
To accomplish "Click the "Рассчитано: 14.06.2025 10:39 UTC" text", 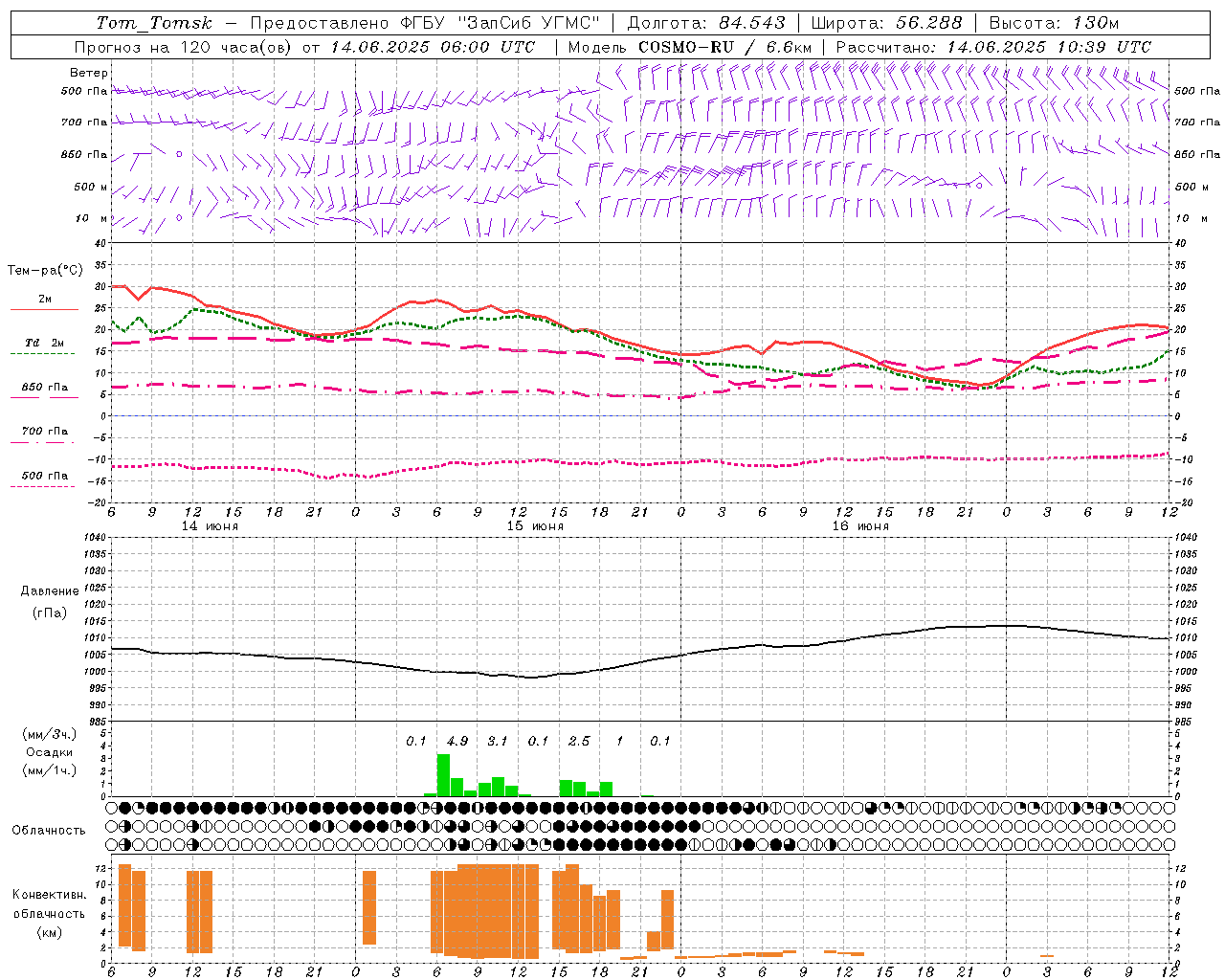I will coord(993,47).
